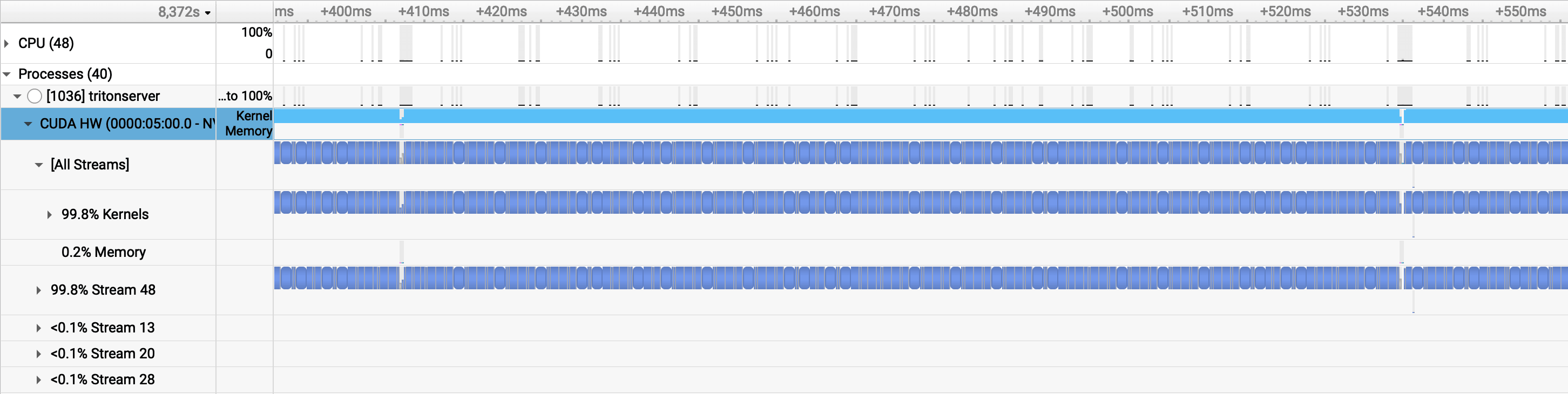Expand the CPU (48) row

click(6, 43)
